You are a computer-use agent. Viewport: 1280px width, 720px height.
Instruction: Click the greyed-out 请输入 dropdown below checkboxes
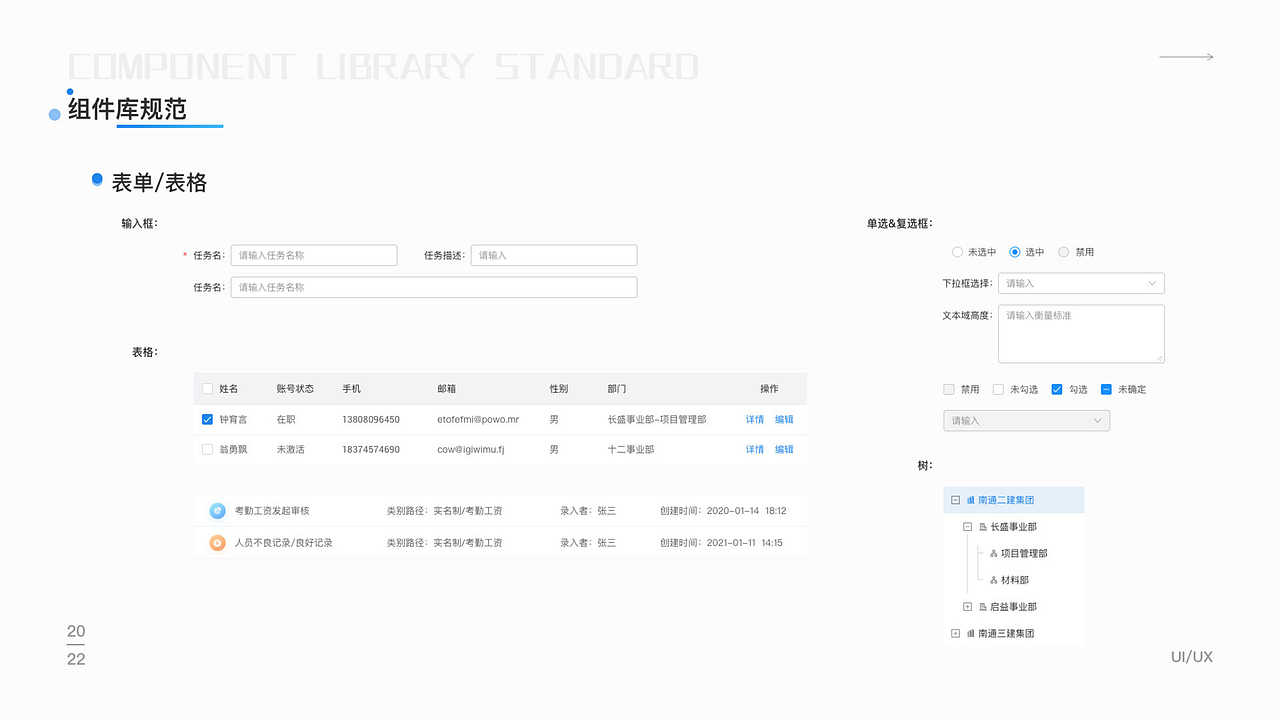coord(1026,420)
